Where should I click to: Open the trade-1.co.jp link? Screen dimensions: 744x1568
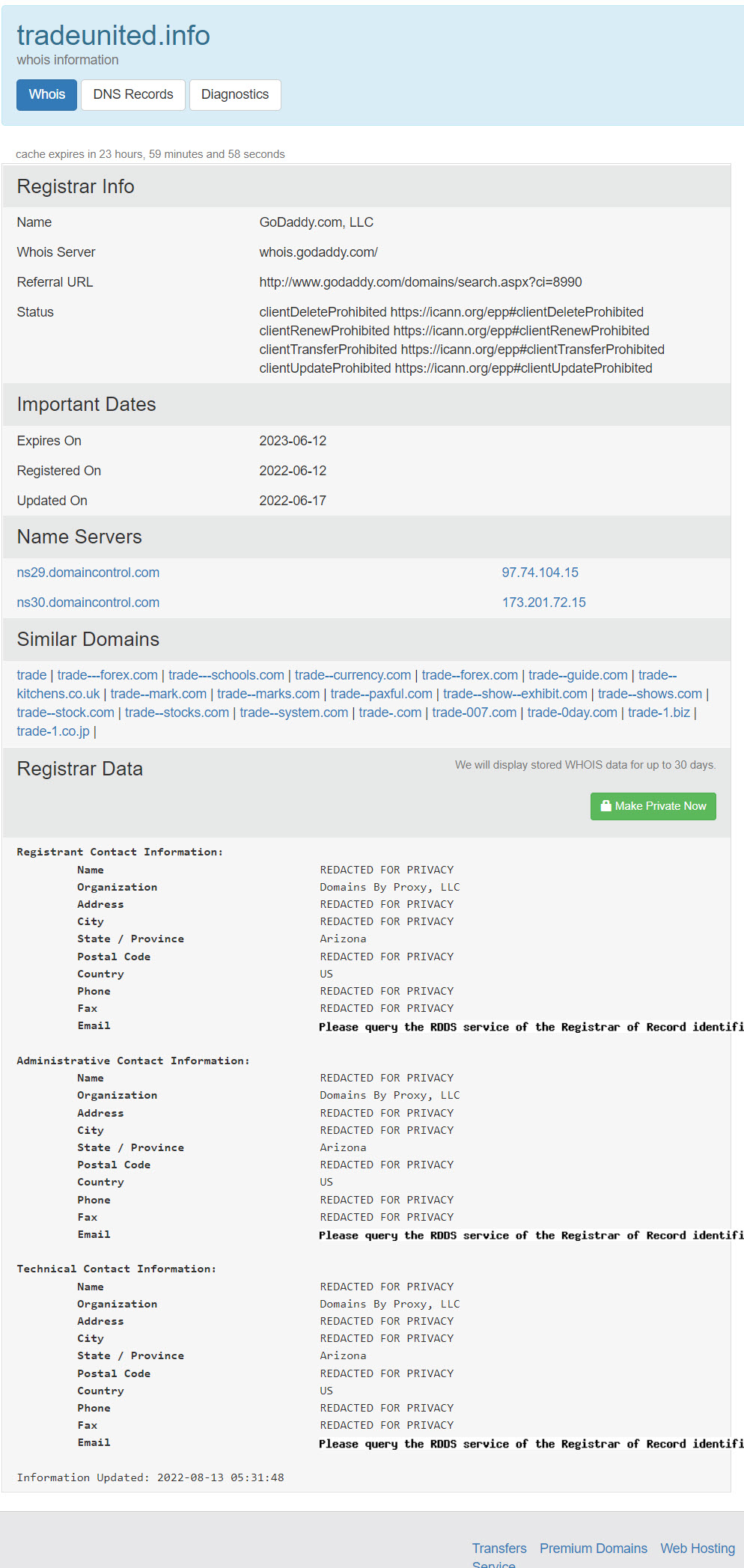53,731
